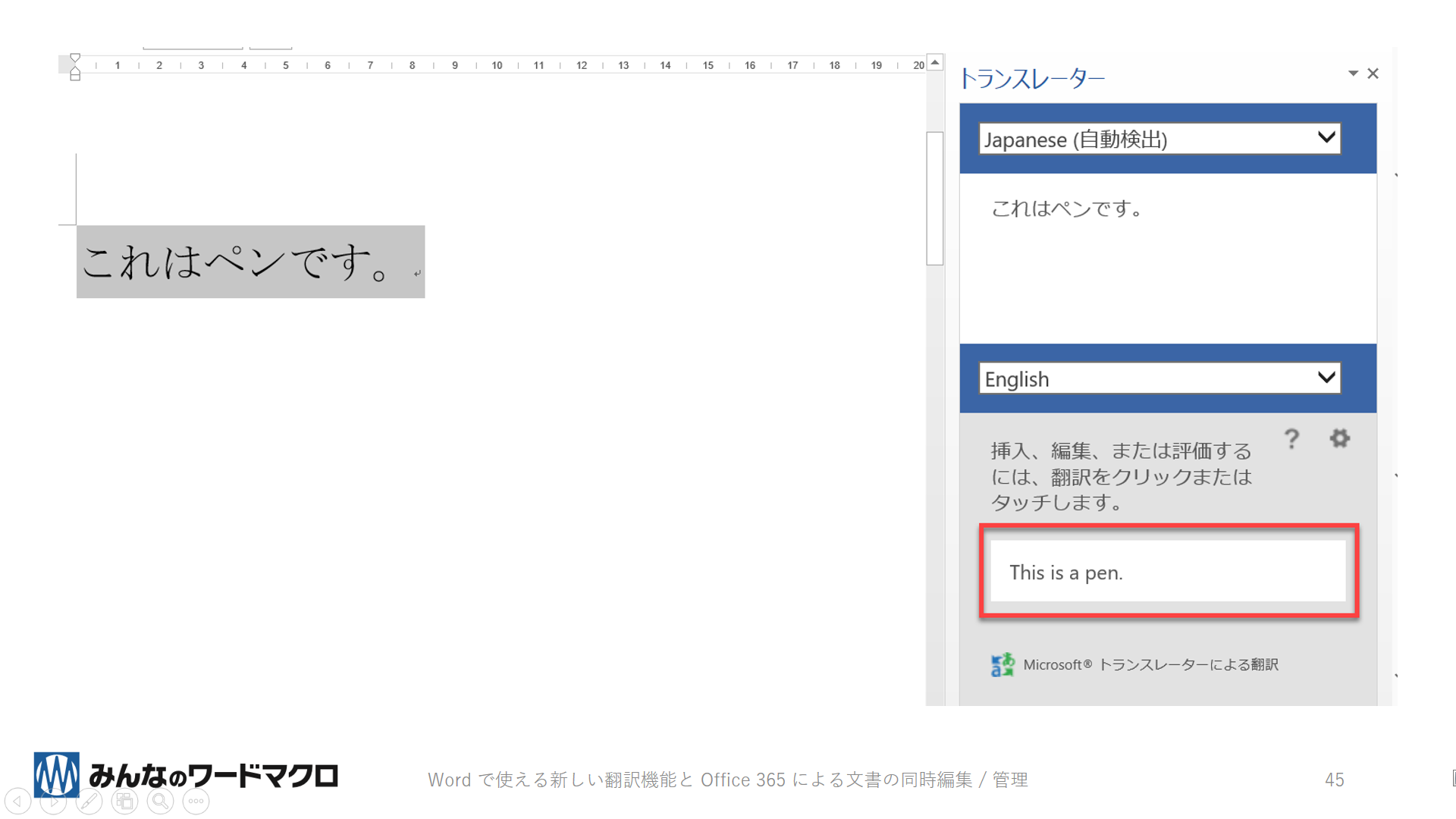Open translator pane options arrow menu
The width and height of the screenshot is (1456, 819).
pyautogui.click(x=1352, y=74)
